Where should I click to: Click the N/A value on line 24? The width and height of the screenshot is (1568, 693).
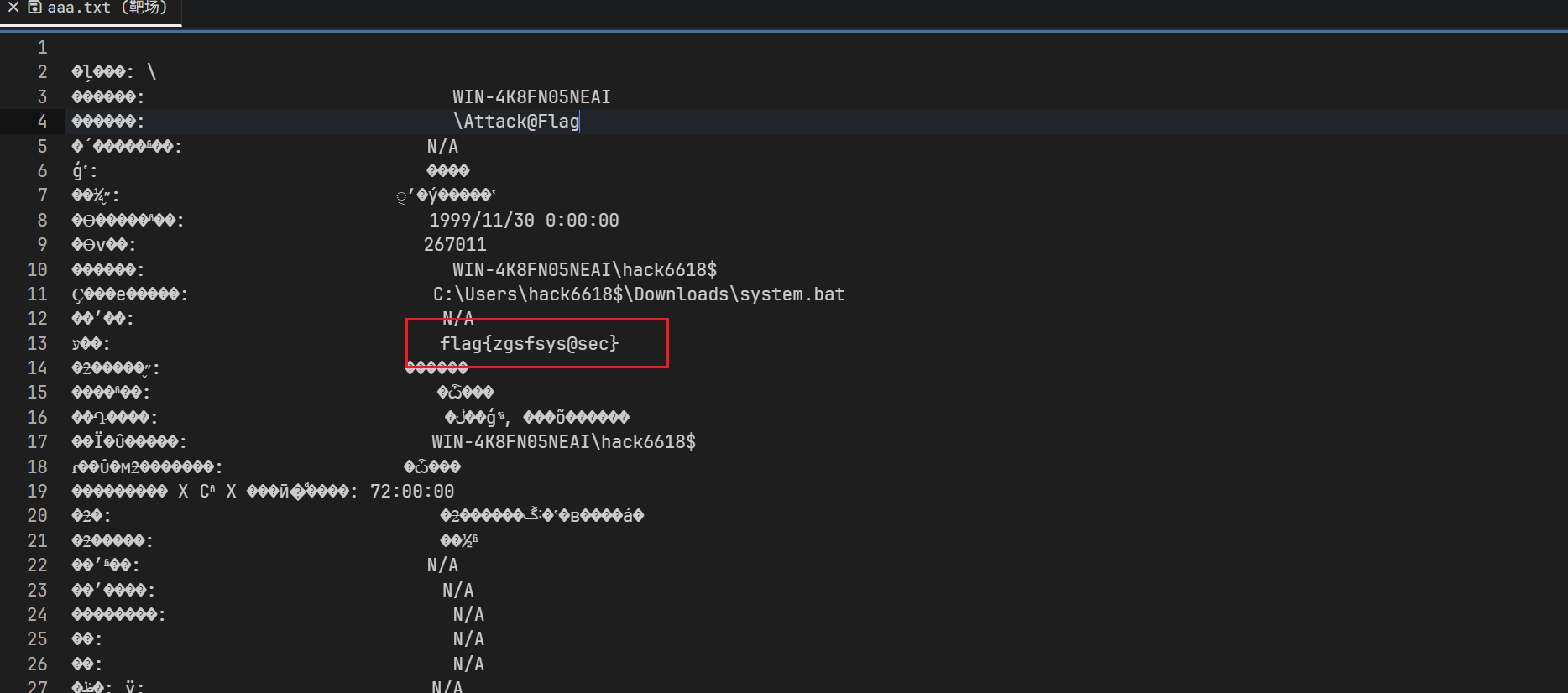[x=468, y=615]
